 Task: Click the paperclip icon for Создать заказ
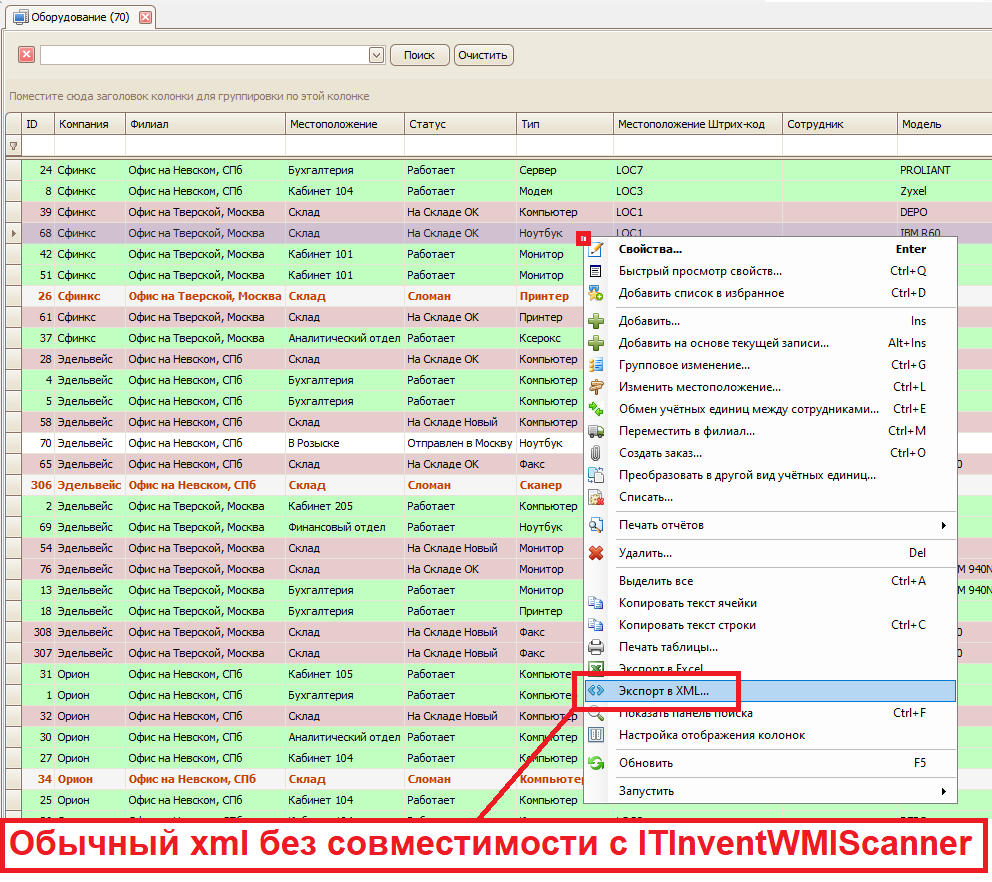pos(595,453)
